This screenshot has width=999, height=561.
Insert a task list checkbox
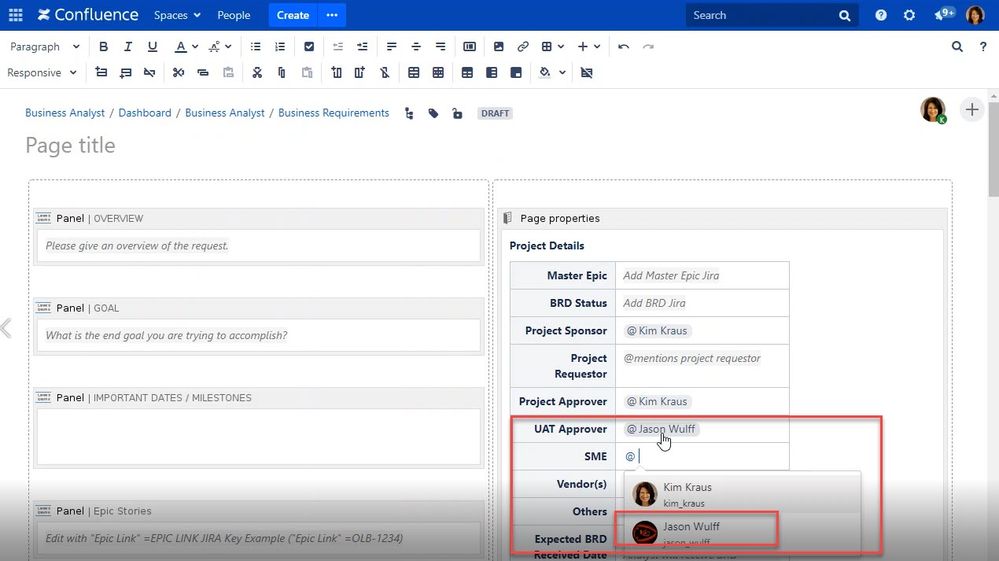pos(309,46)
